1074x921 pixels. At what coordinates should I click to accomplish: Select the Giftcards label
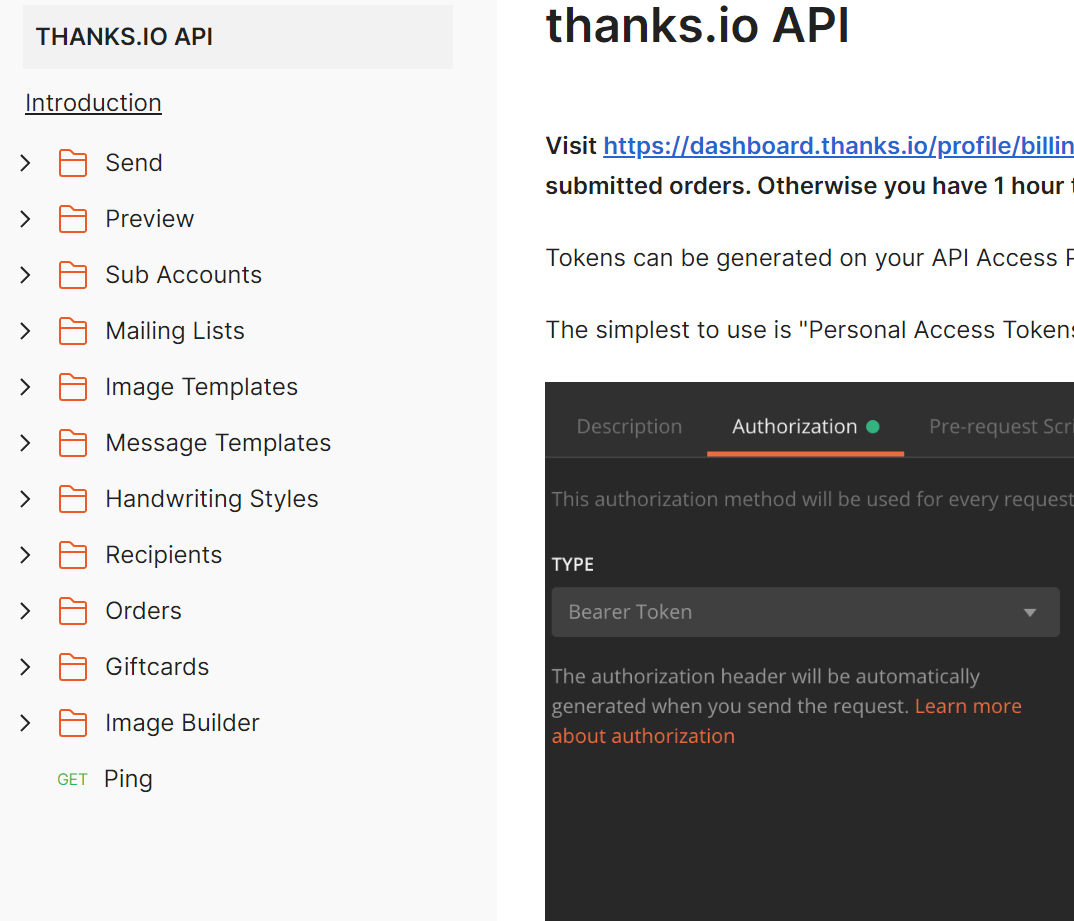[157, 667]
